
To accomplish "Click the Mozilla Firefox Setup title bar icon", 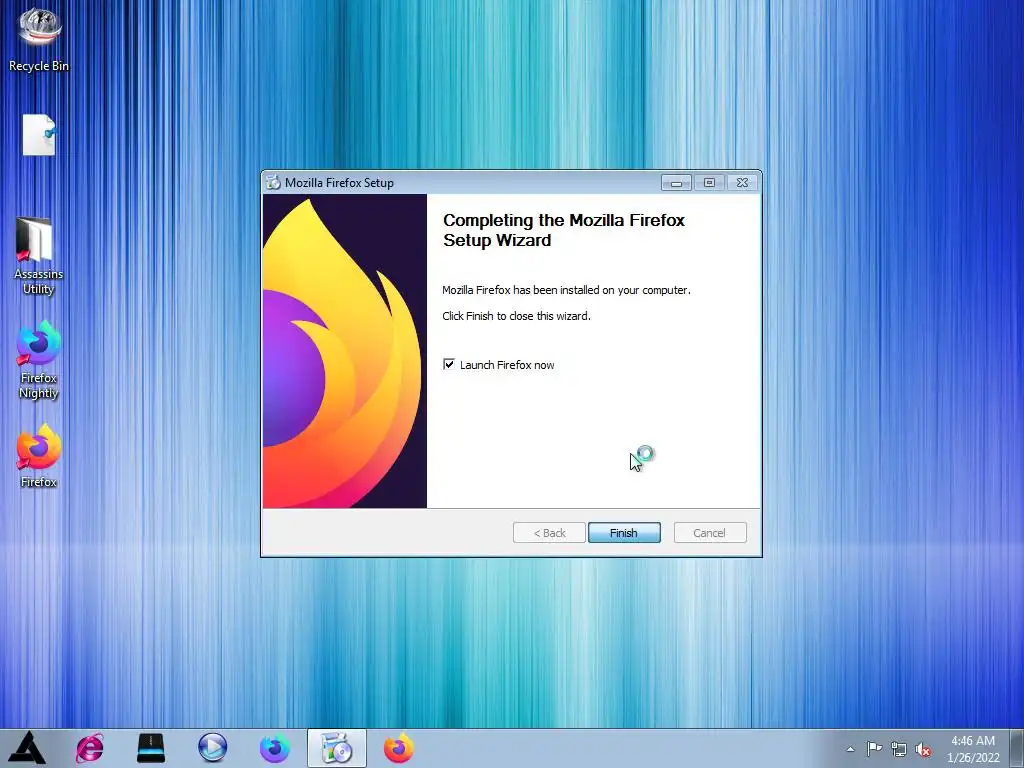I will pos(273,183).
